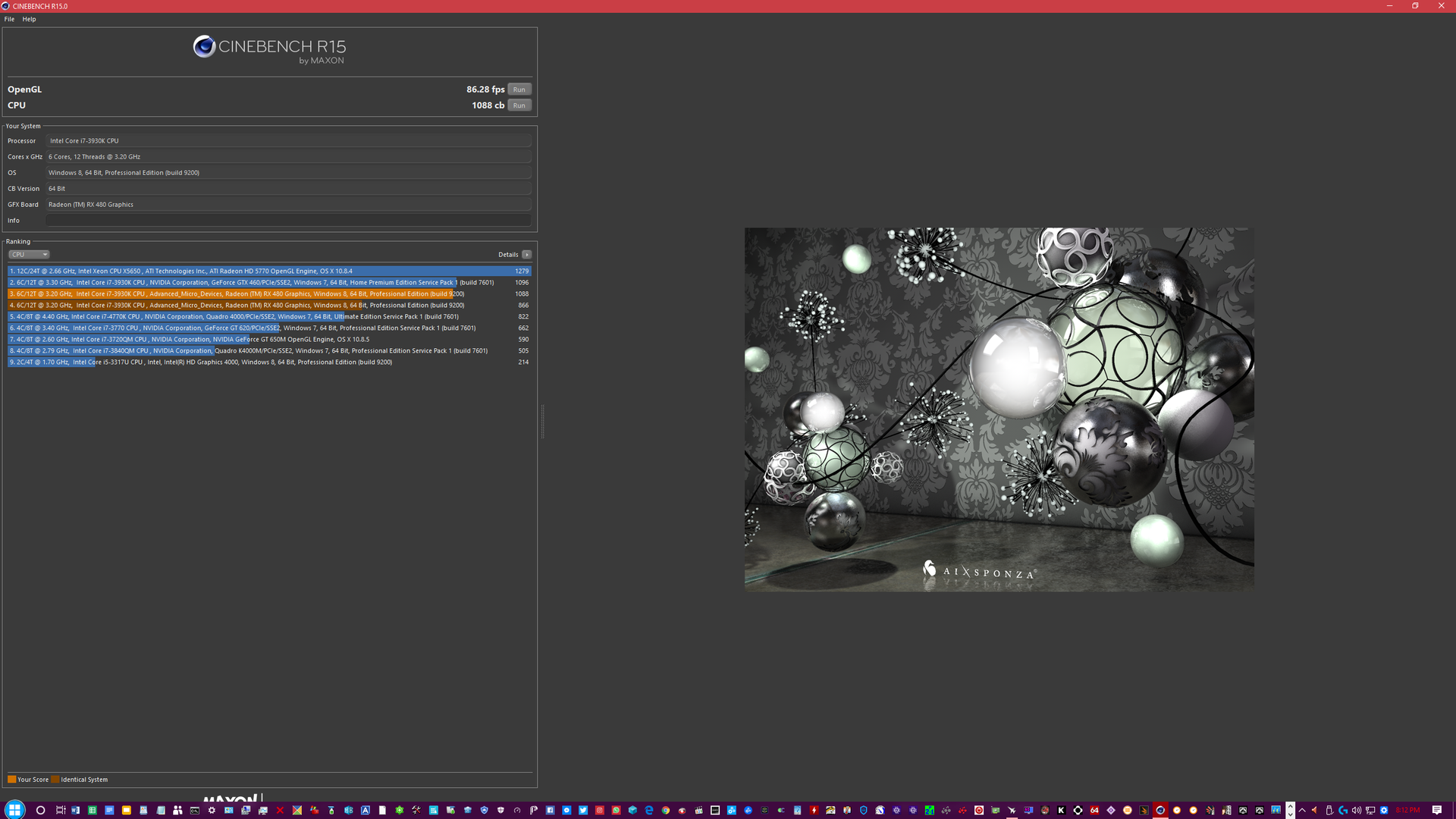Minimize the Cinebench window
1456x819 pixels.
(x=1389, y=6)
